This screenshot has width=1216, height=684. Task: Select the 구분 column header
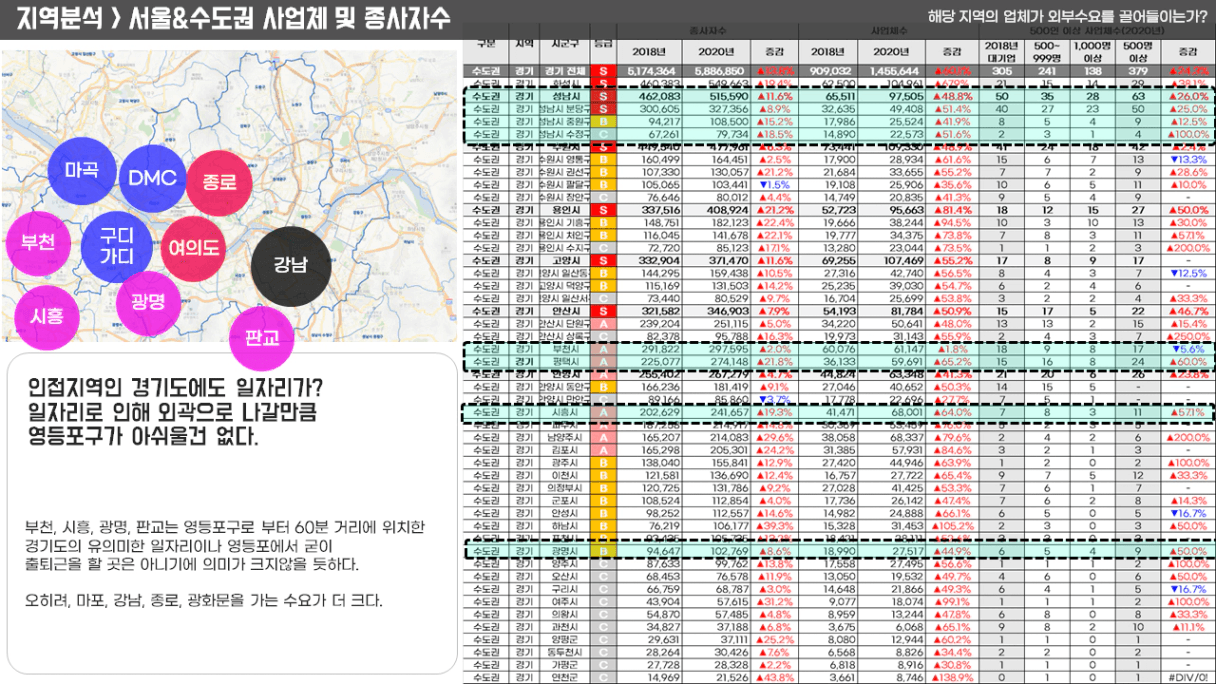coord(486,44)
